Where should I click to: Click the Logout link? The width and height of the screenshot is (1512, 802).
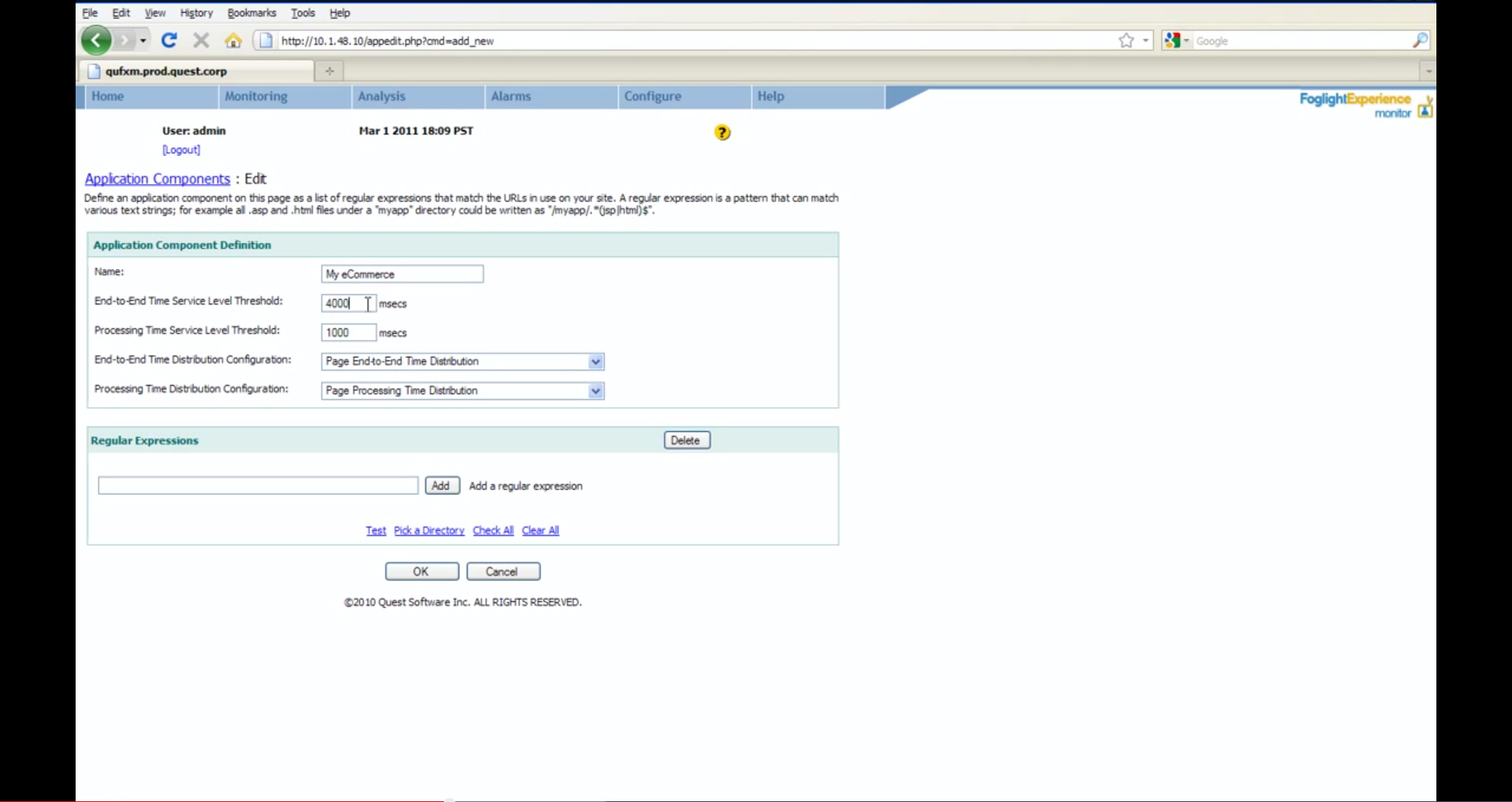pos(181,150)
